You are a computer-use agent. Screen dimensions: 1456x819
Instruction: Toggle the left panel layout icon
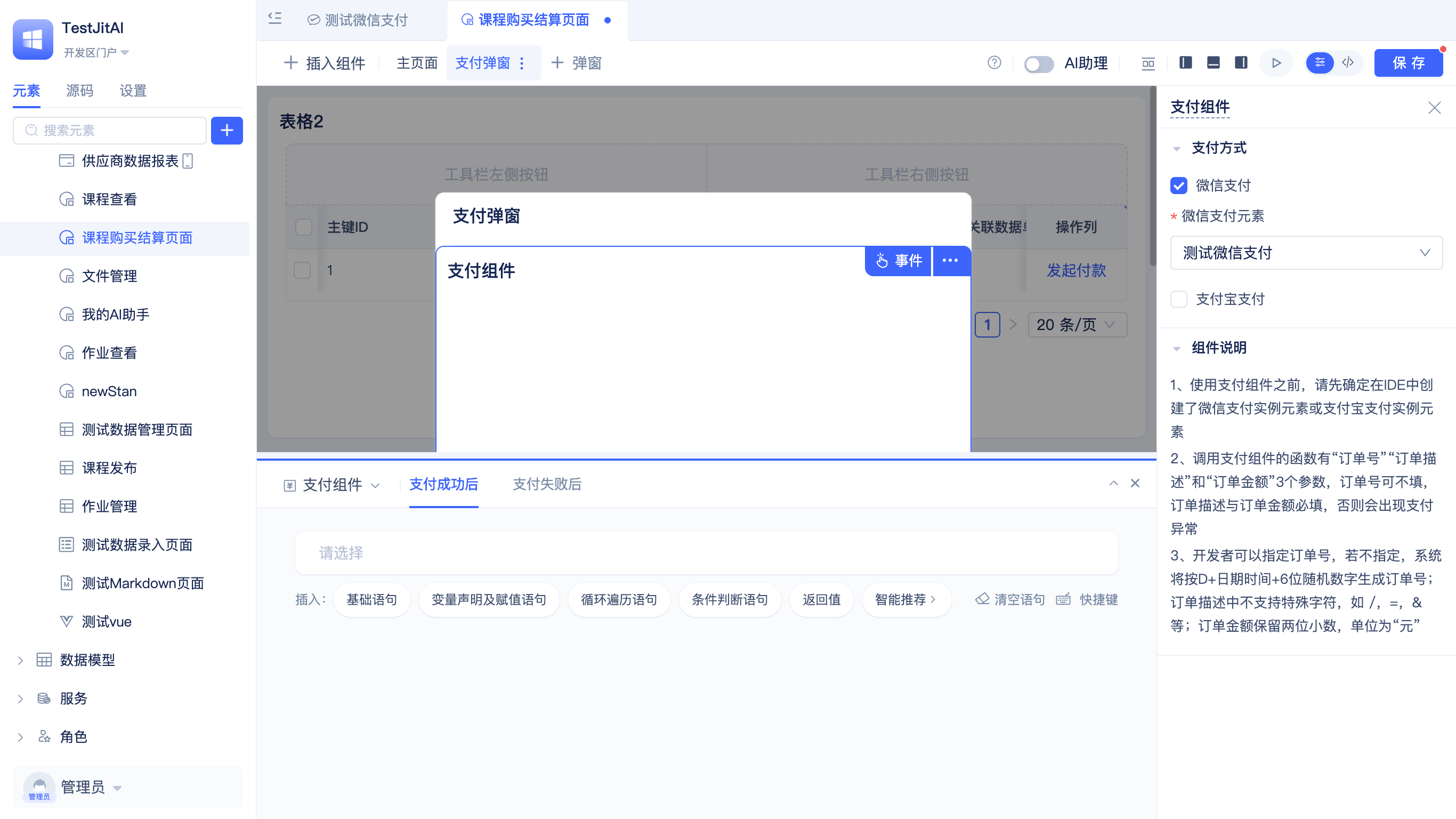1186,63
